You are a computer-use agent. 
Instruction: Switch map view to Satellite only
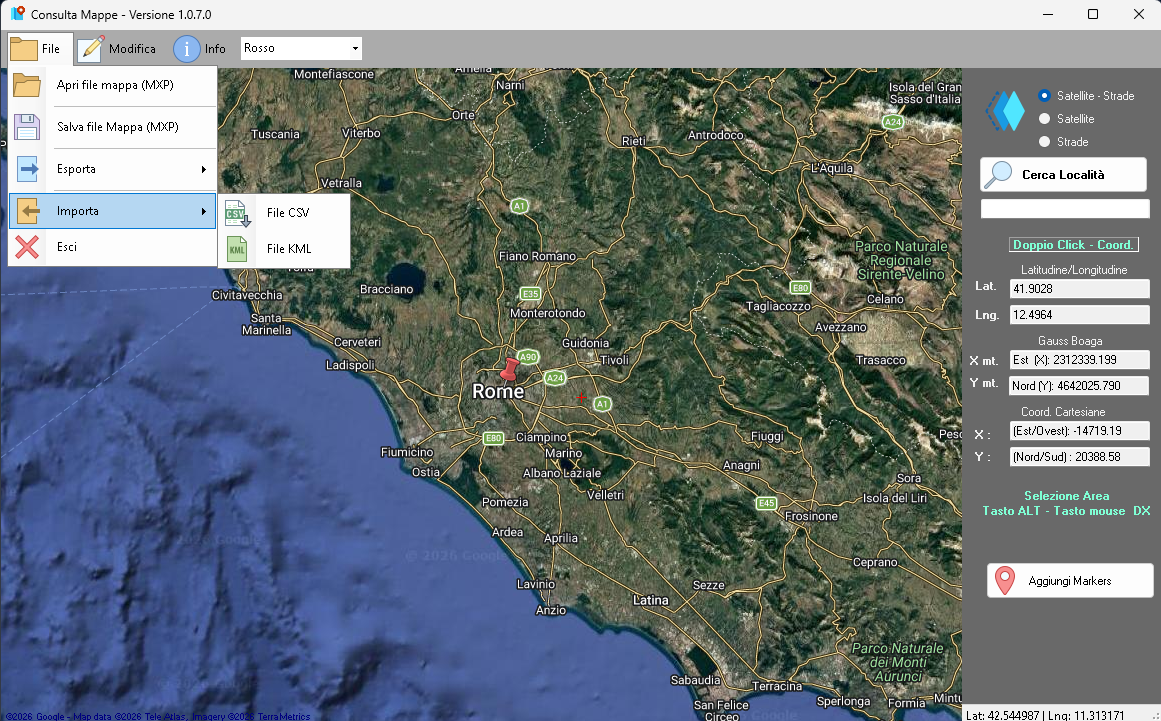pos(1044,118)
